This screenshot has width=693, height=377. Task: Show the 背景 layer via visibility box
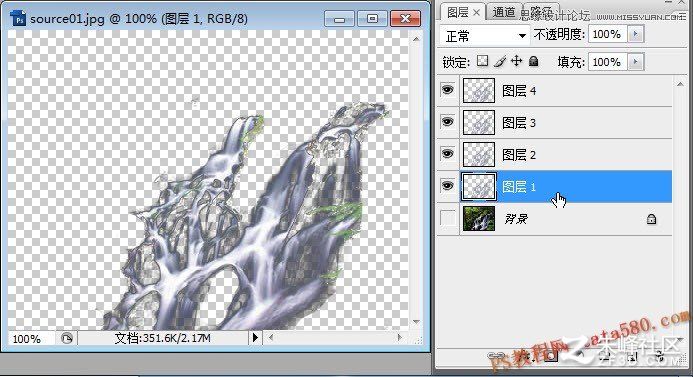click(x=447, y=218)
